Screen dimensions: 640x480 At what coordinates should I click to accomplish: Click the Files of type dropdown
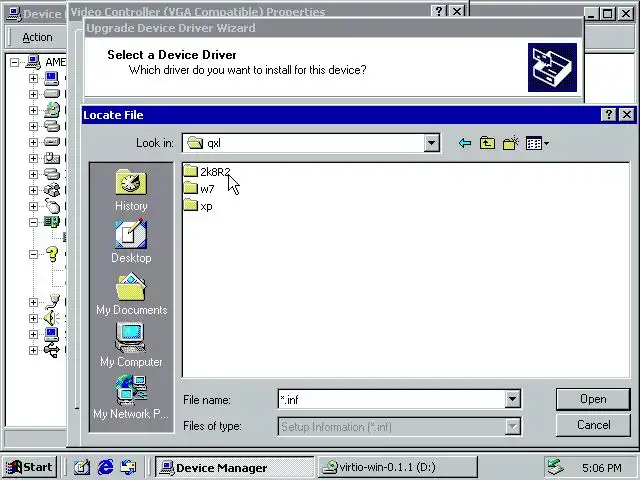click(x=399, y=427)
